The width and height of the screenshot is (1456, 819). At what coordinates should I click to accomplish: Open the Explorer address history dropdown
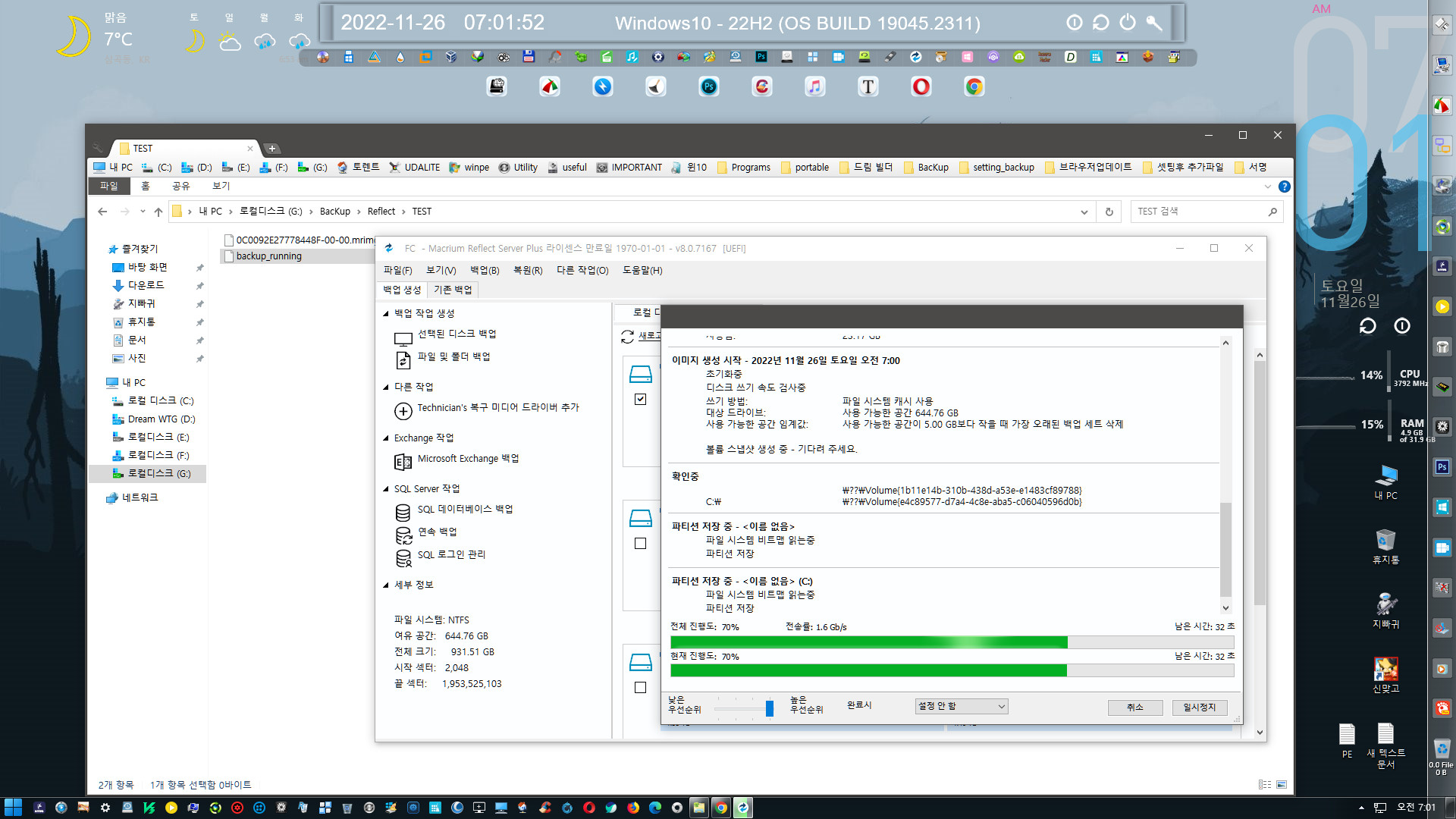1084,212
